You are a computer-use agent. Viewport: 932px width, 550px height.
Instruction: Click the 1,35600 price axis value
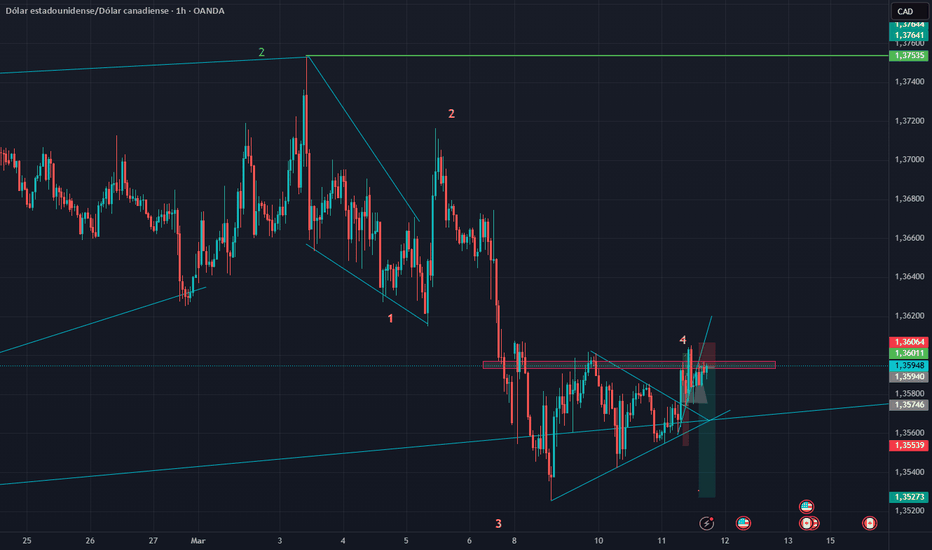pos(909,433)
